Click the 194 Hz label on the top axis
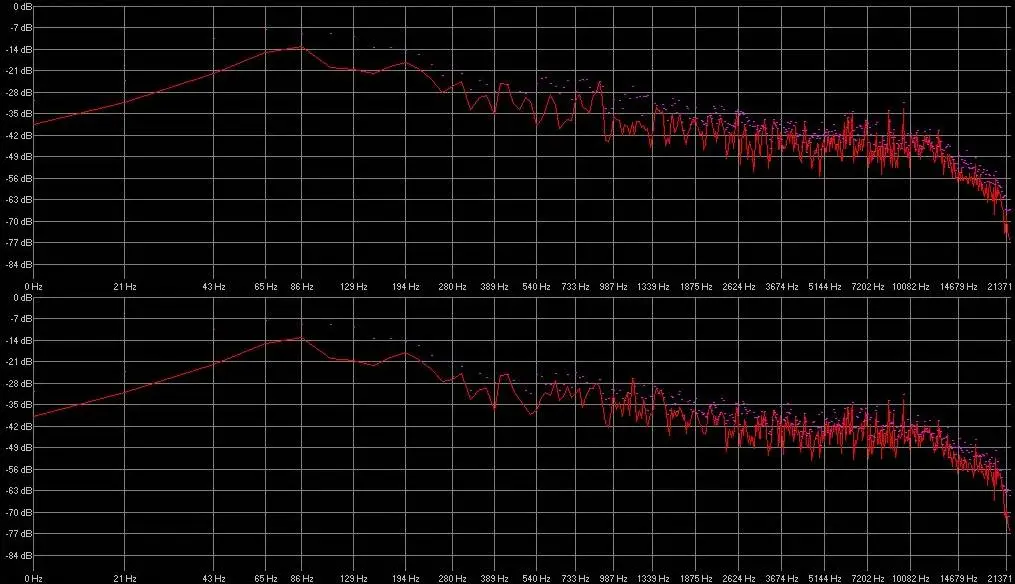Viewport: 1015px width, 584px height. point(405,286)
